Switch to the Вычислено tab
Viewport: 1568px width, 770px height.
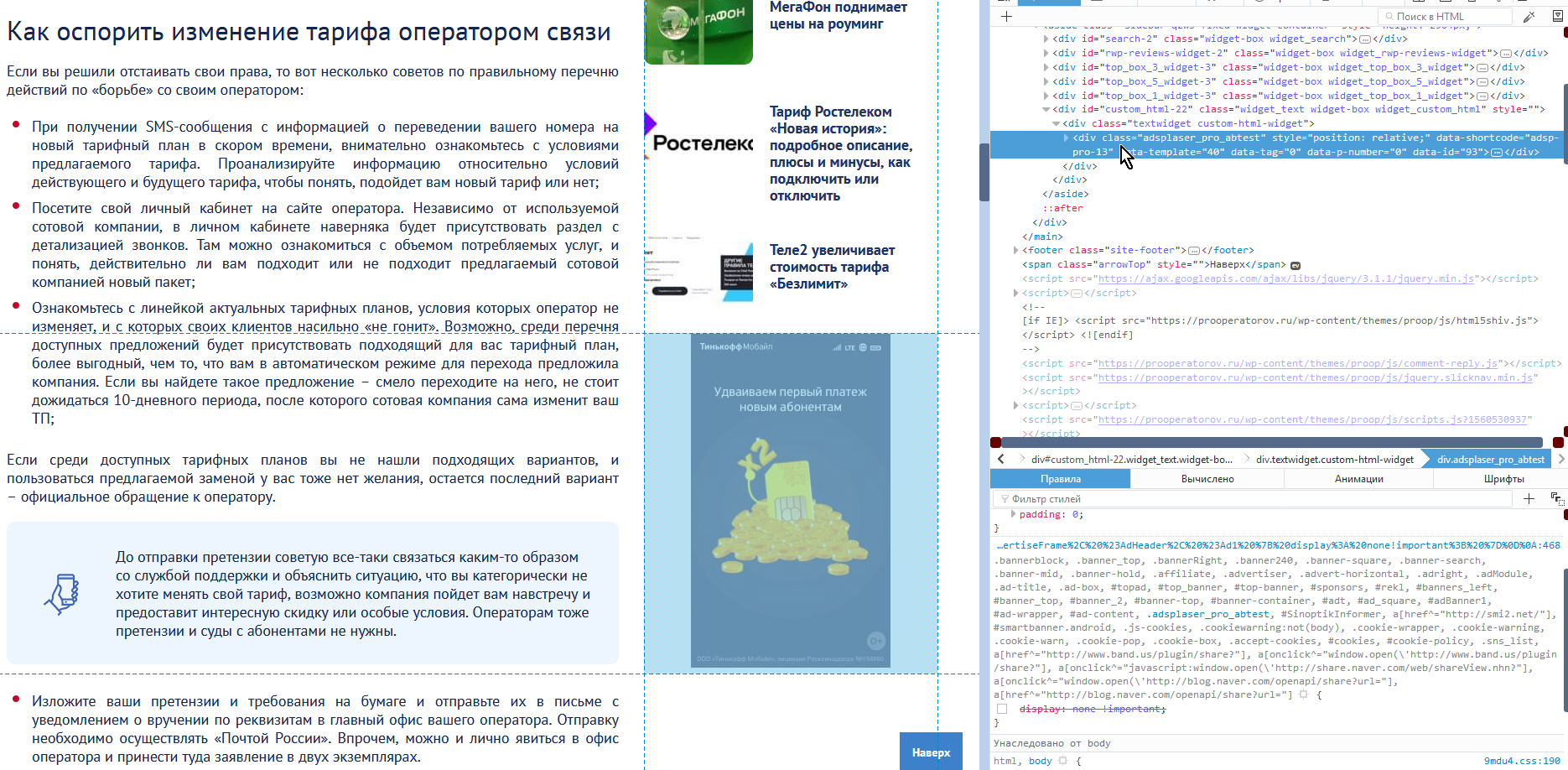click(x=1209, y=479)
